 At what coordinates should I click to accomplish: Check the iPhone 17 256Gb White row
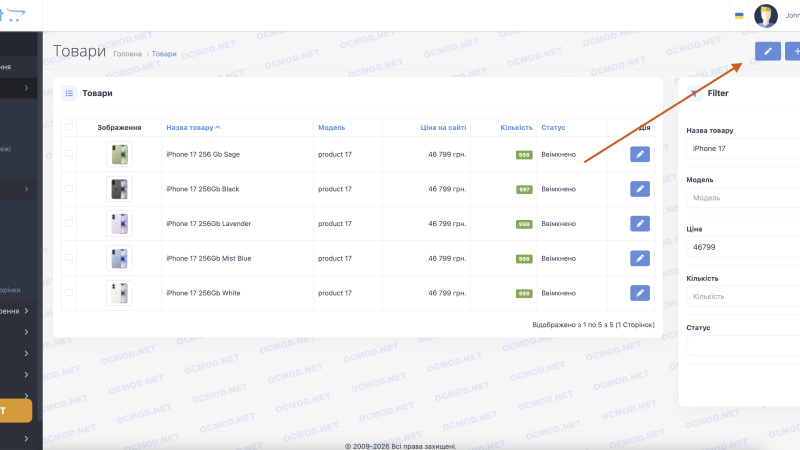[x=69, y=292]
